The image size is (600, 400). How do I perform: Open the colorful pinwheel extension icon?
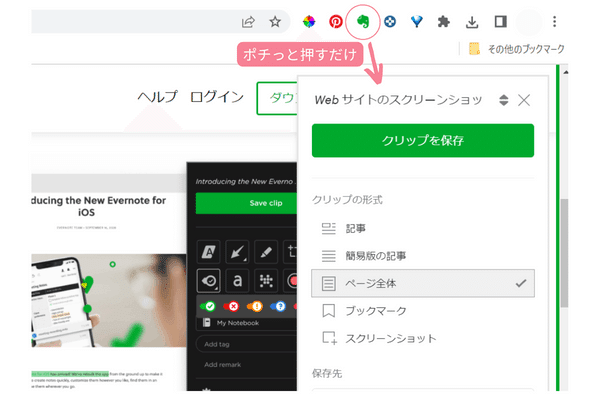coord(309,22)
